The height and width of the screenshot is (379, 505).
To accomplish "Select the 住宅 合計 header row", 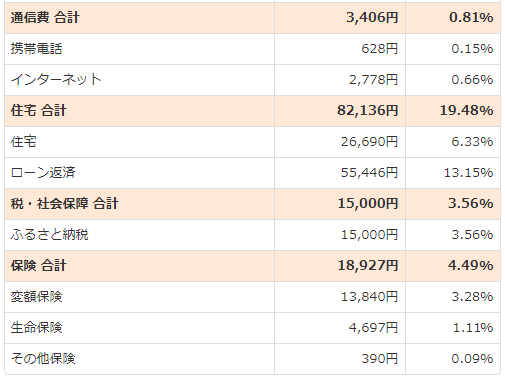I will 252,111.
